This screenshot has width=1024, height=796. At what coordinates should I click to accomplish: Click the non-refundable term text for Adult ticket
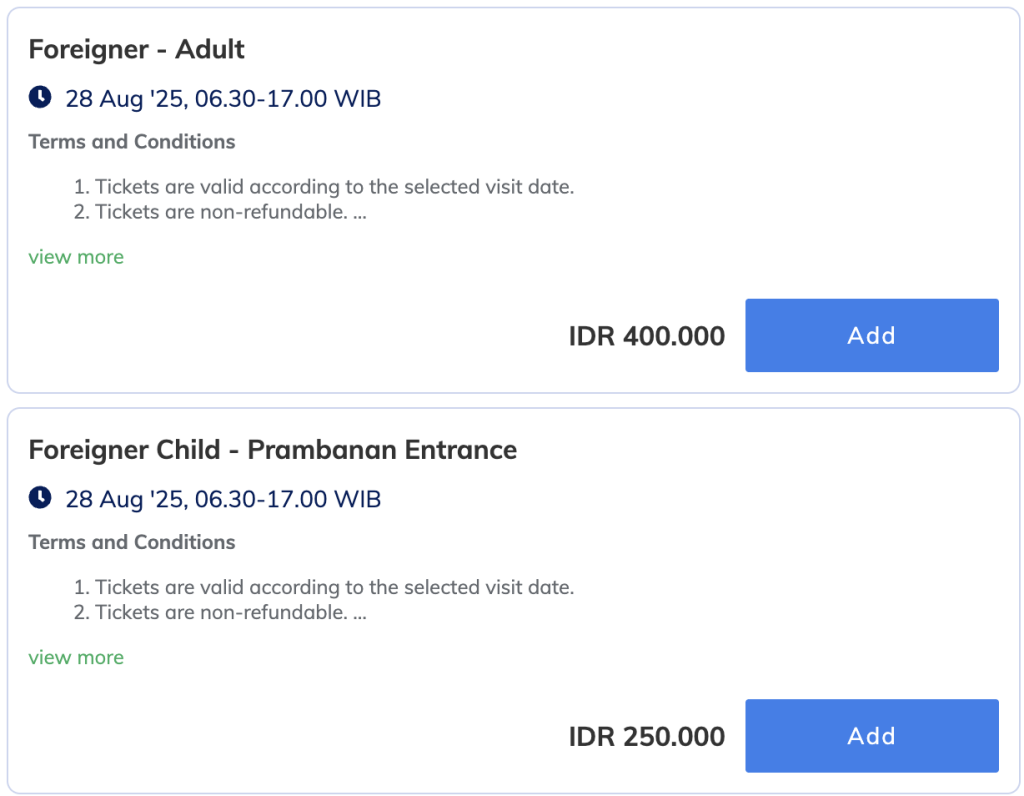[x=220, y=212]
